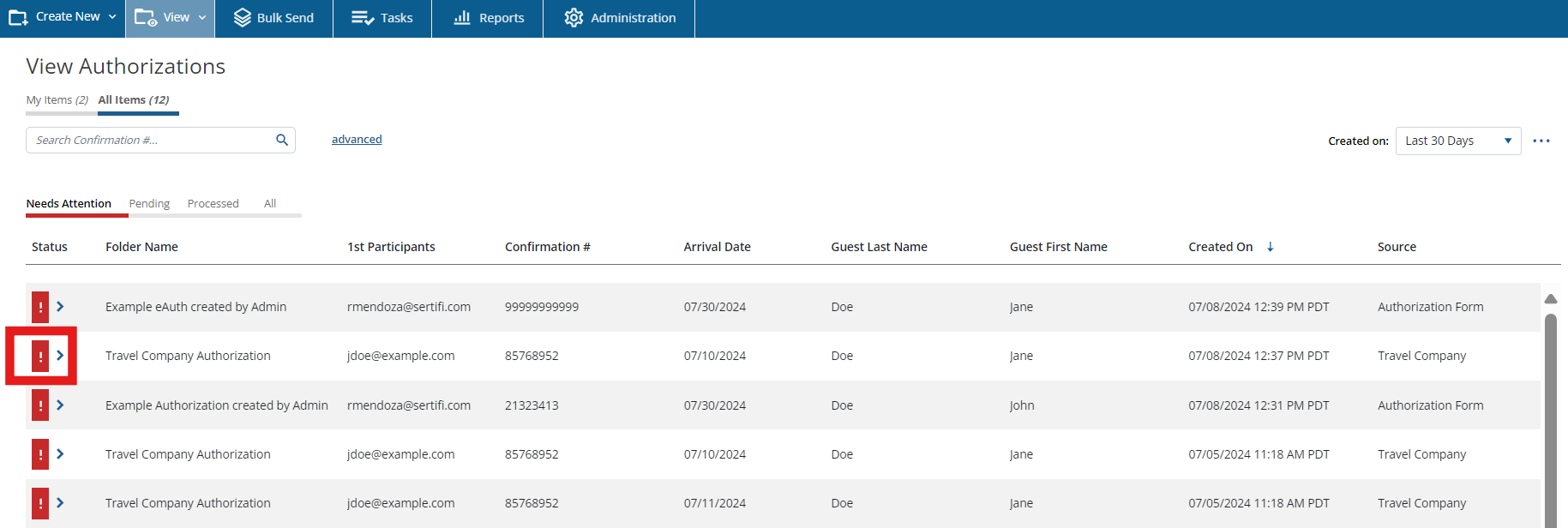Expand Example Authorization created by Admin row
Image resolution: width=1568 pixels, height=528 pixels.
(60, 405)
